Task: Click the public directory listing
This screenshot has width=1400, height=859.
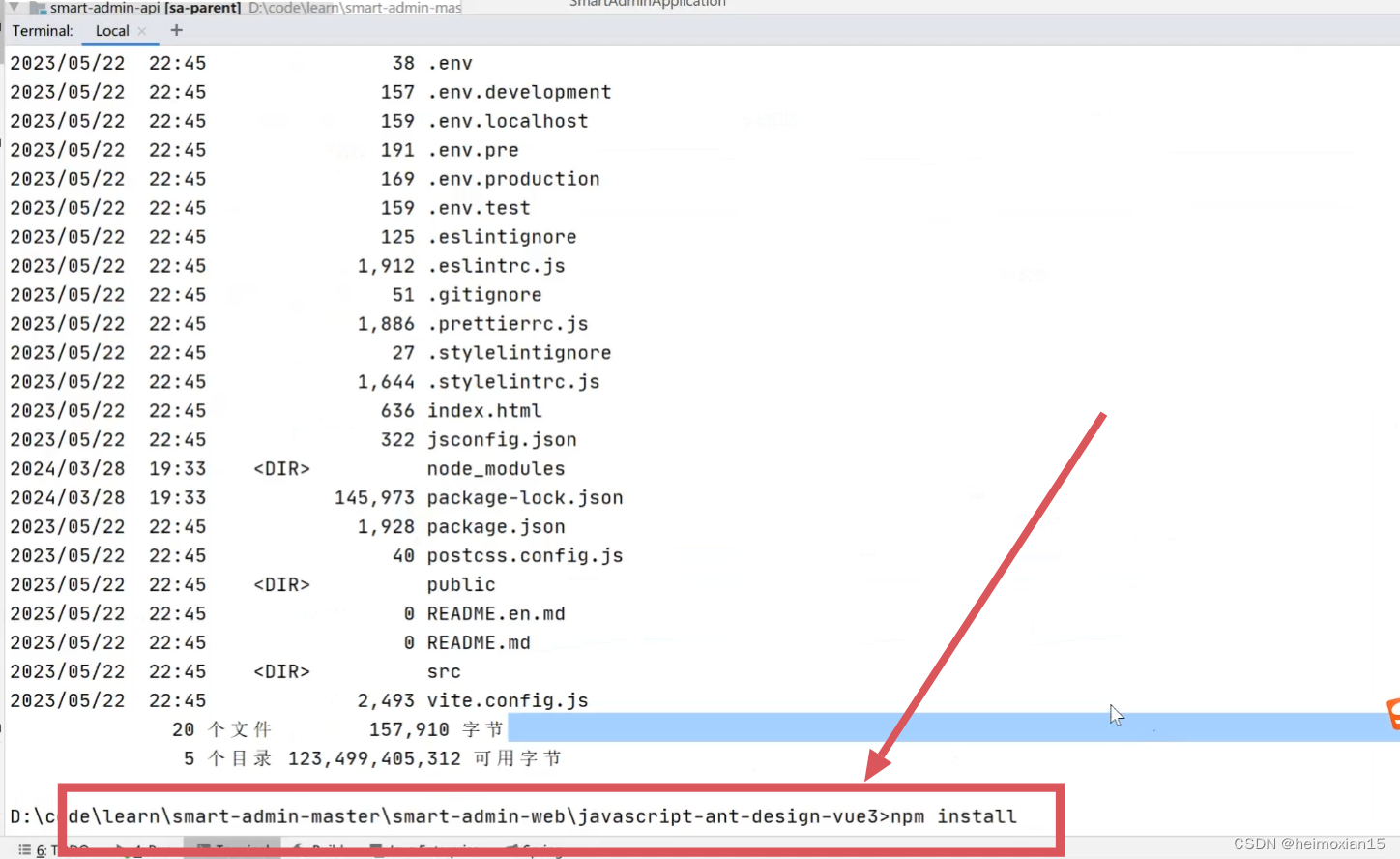Action: tap(461, 585)
